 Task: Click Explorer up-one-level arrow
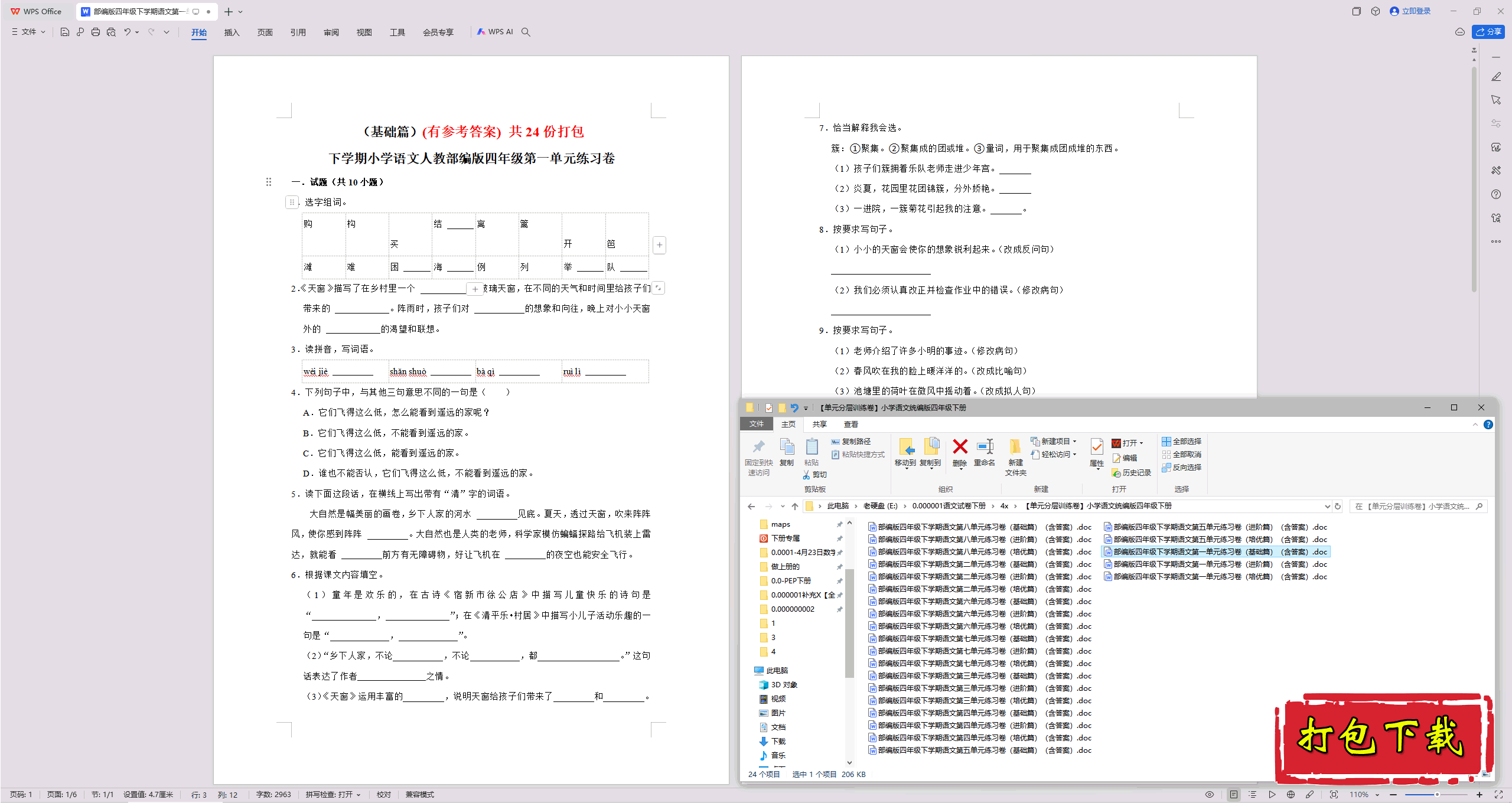pyautogui.click(x=795, y=507)
